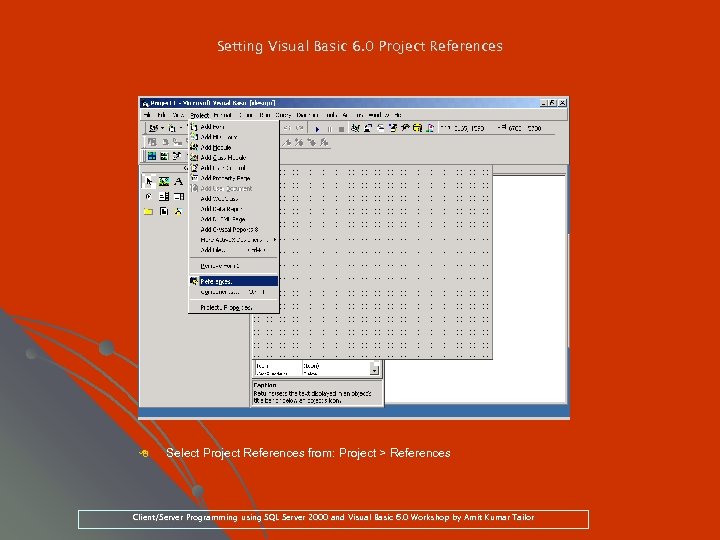720x540 pixels.
Task: Open the Tools menu
Action: [331, 115]
